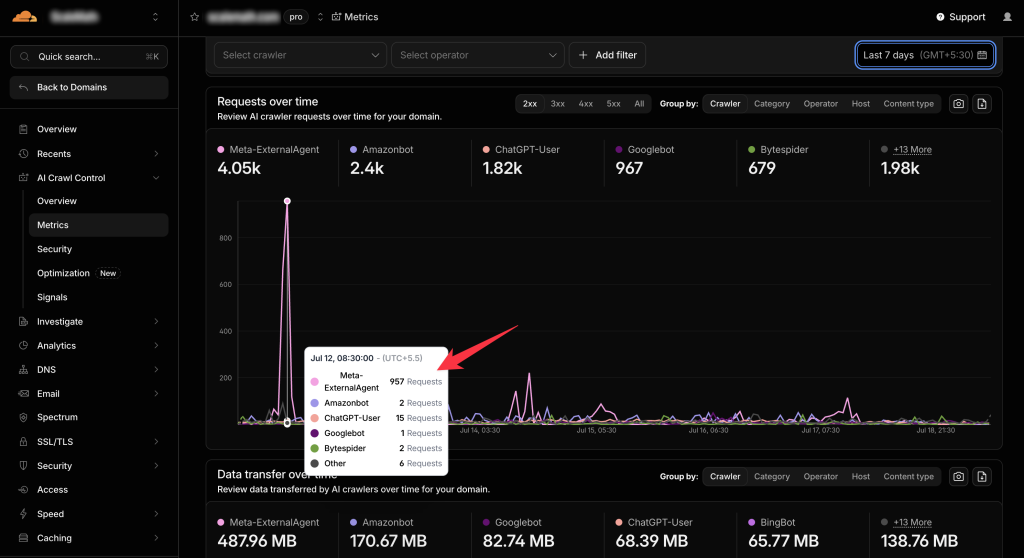
Task: Click the Support help icon
Action: (940, 17)
